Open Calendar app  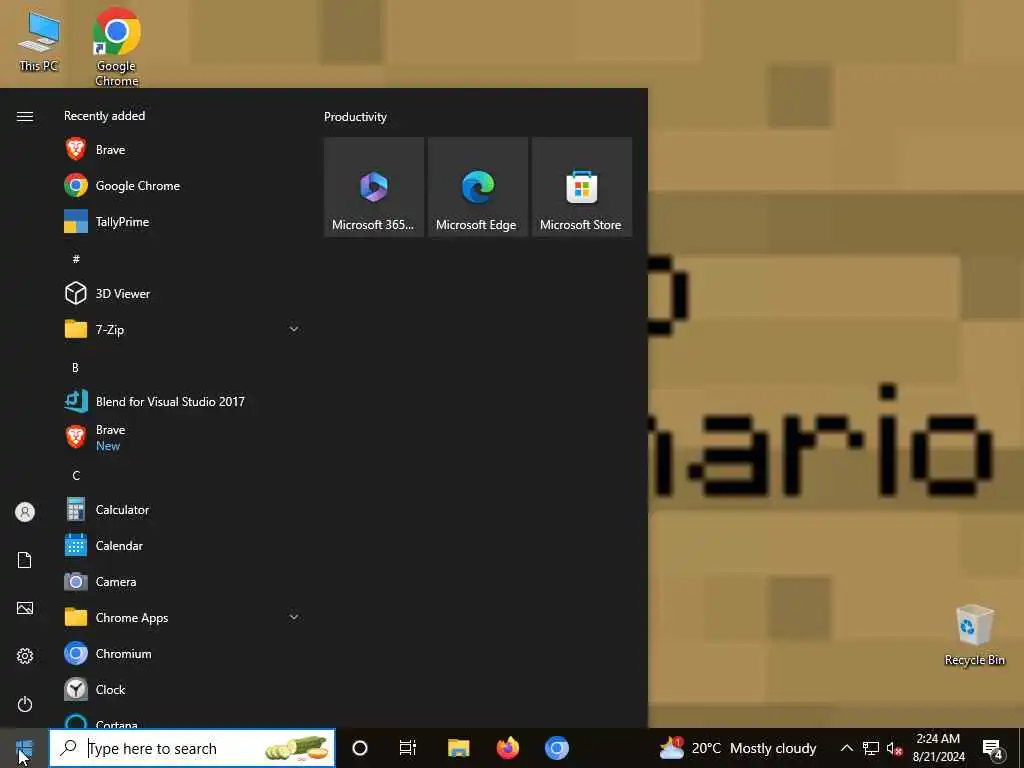click(183, 545)
